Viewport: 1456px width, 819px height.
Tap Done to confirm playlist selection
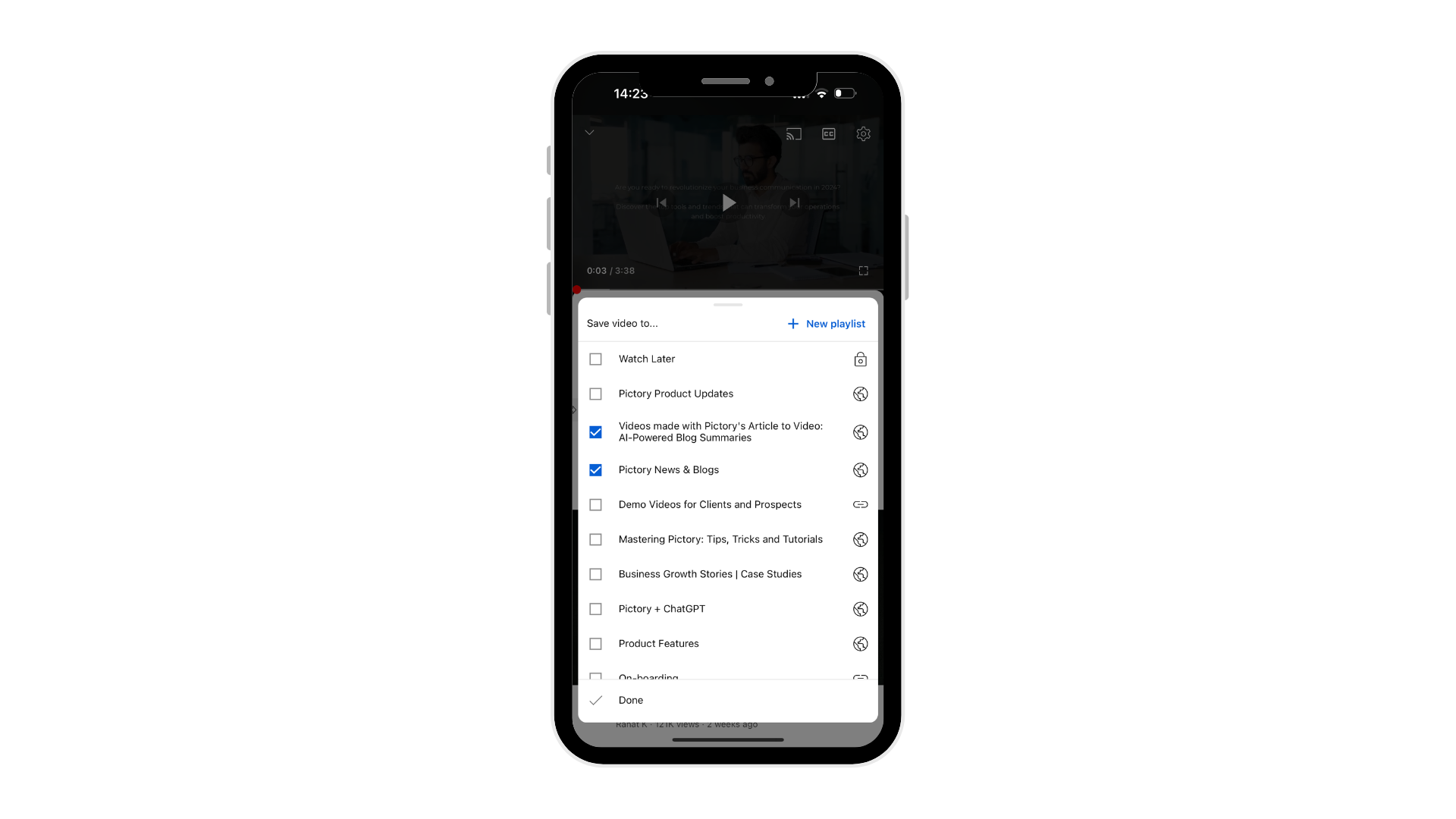pyautogui.click(x=630, y=699)
